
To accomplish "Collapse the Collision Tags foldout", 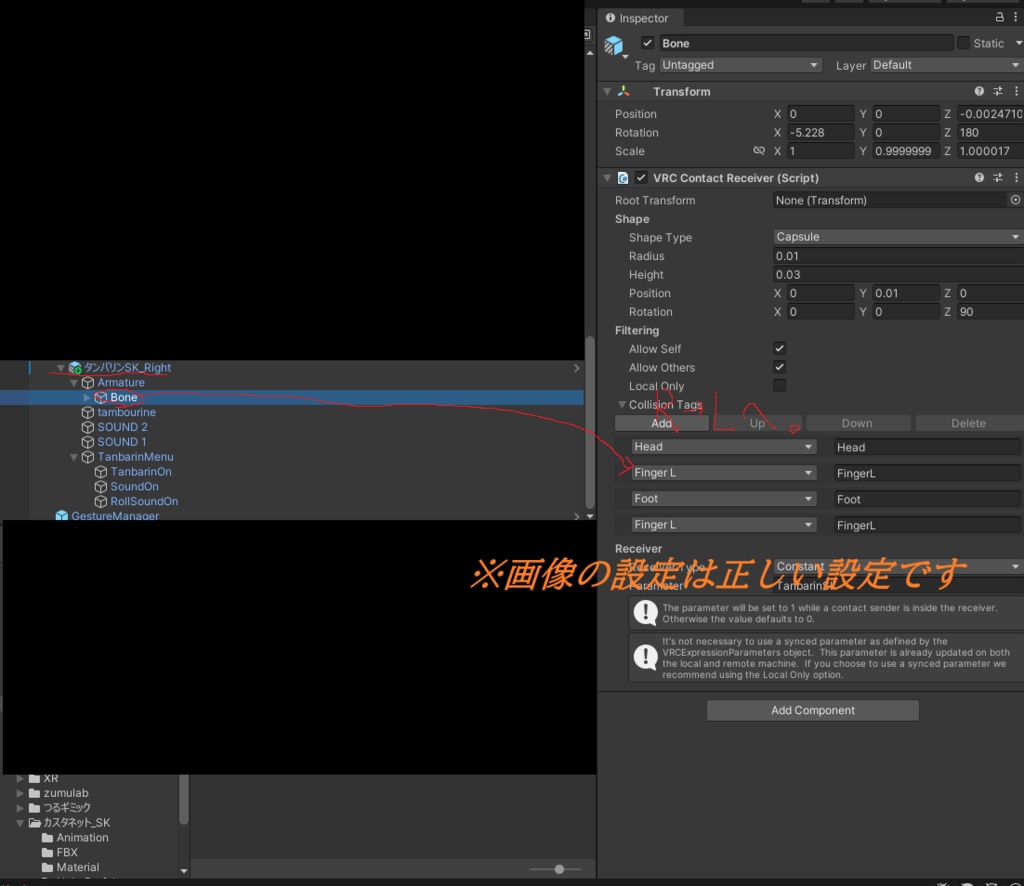I will pyautogui.click(x=622, y=405).
